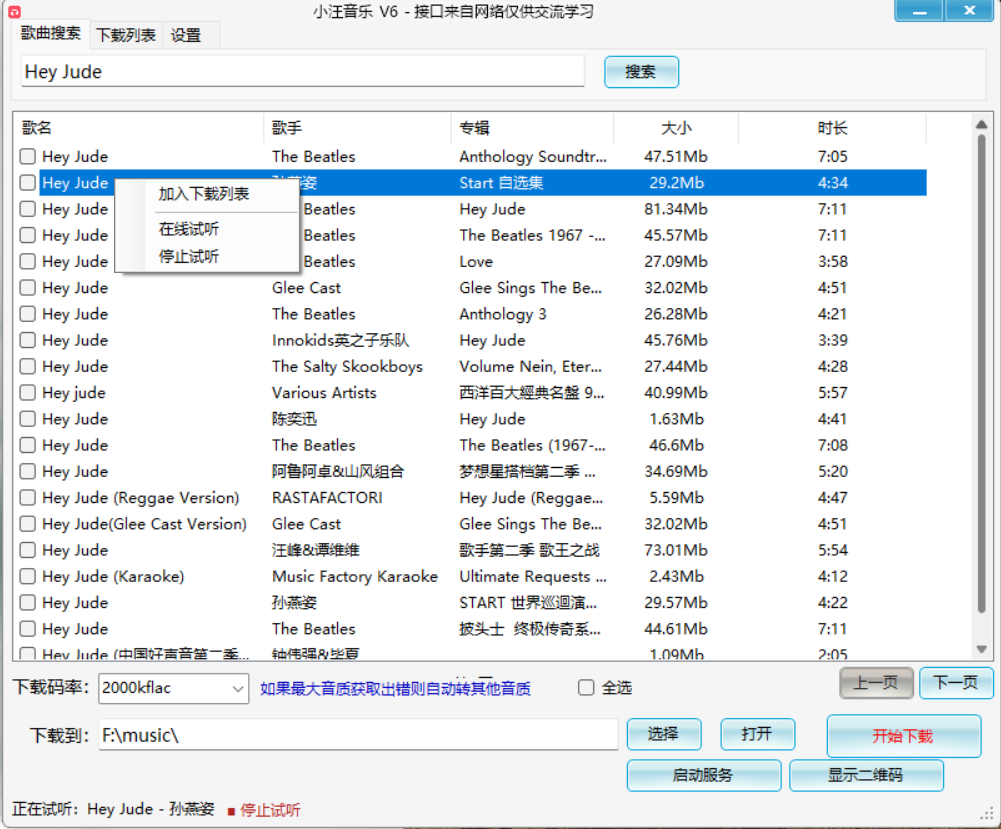Screen dimensions: 1001x829
Task: Click the scroll up arrow of results list
Action: 982,124
